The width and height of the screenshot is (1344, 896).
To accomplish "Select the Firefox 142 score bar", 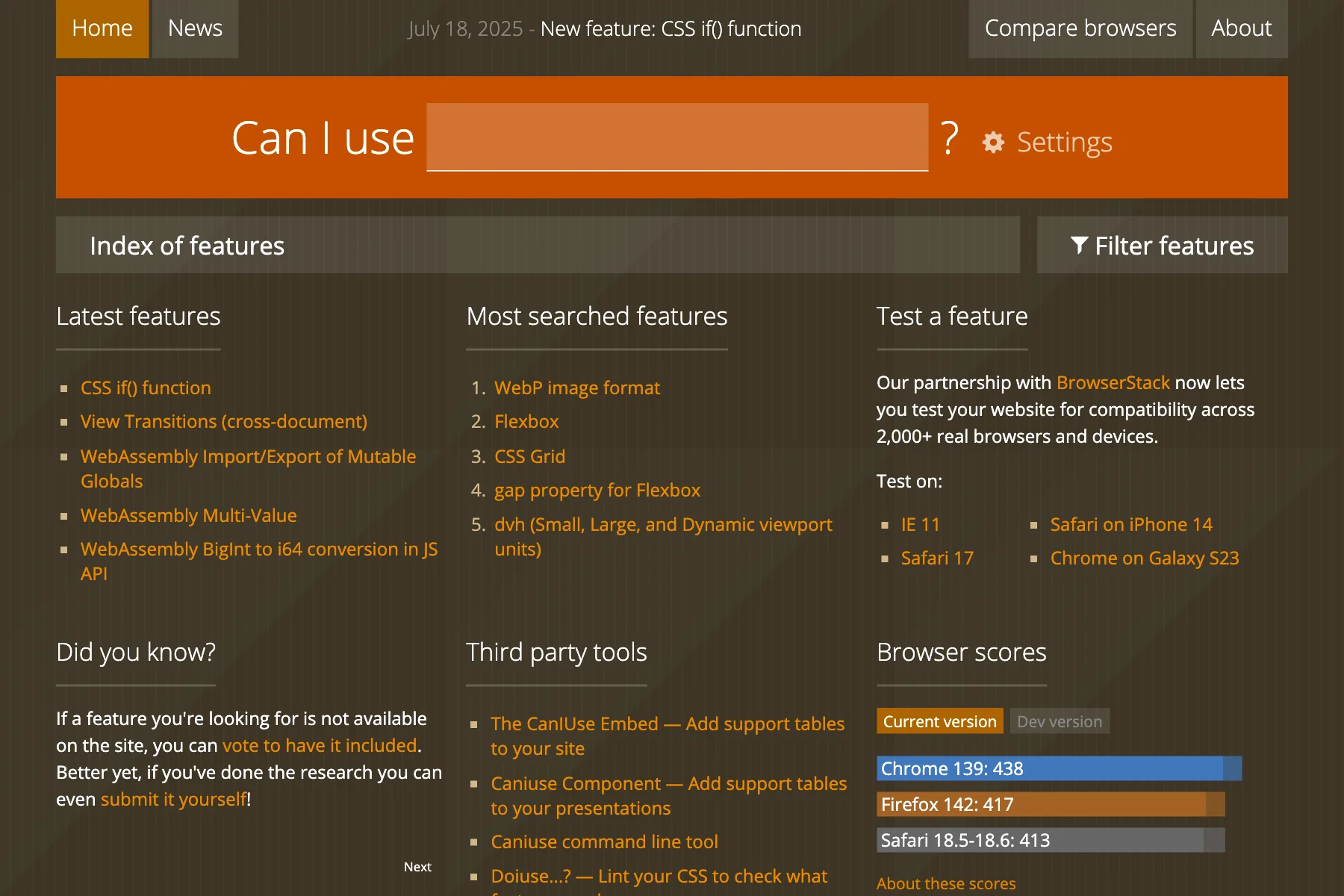I will point(1050,804).
